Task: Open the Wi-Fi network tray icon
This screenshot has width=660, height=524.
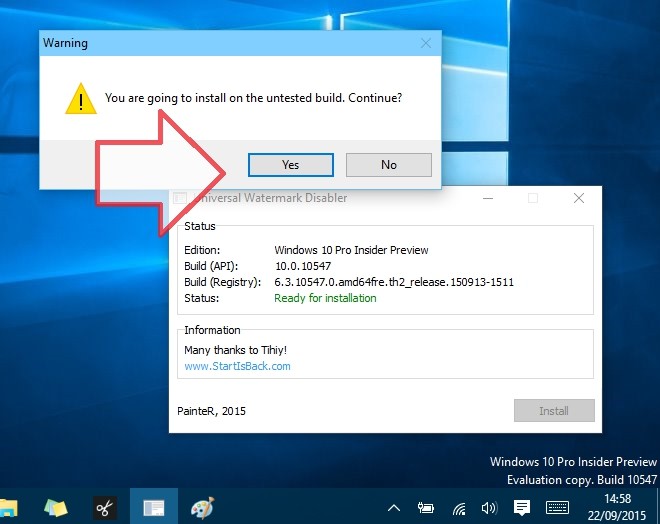Action: pyautogui.click(x=458, y=508)
